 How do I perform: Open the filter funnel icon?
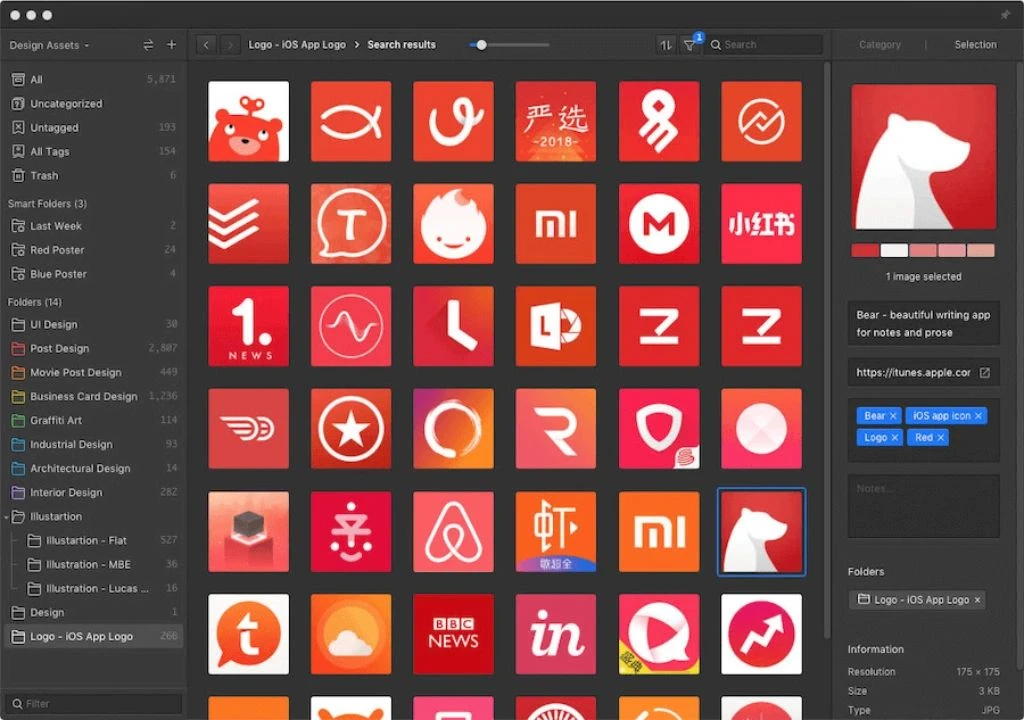tap(689, 45)
